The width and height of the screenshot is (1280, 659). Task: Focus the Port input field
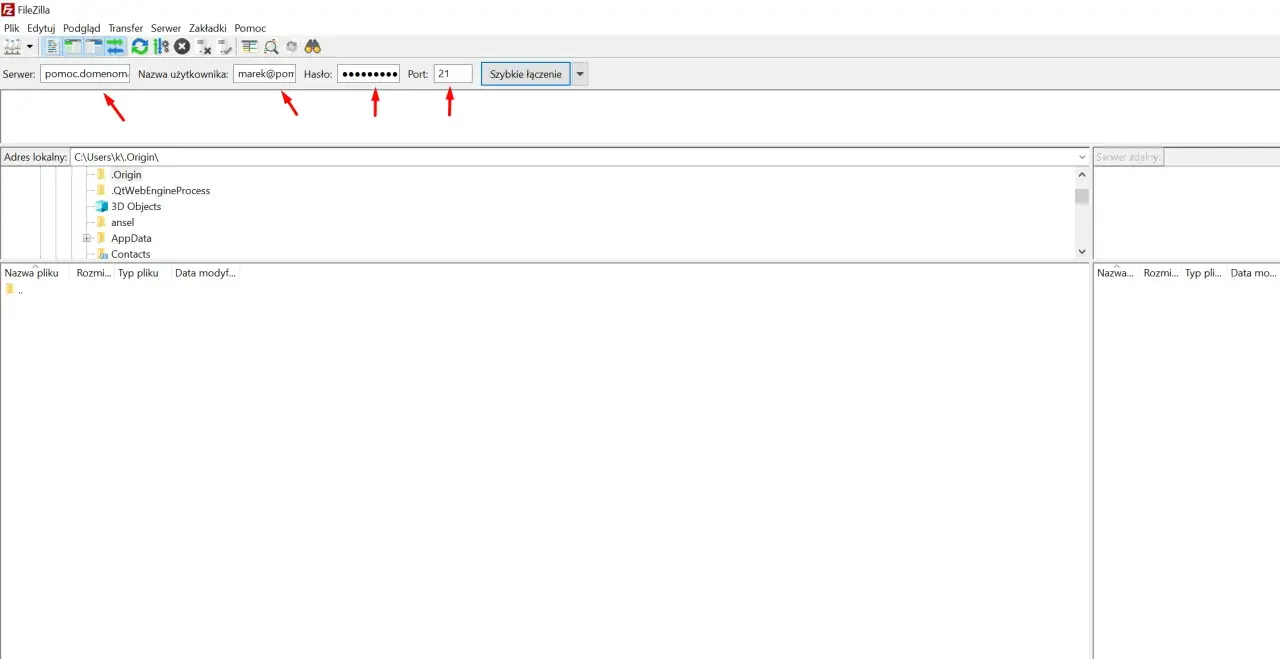pos(453,74)
